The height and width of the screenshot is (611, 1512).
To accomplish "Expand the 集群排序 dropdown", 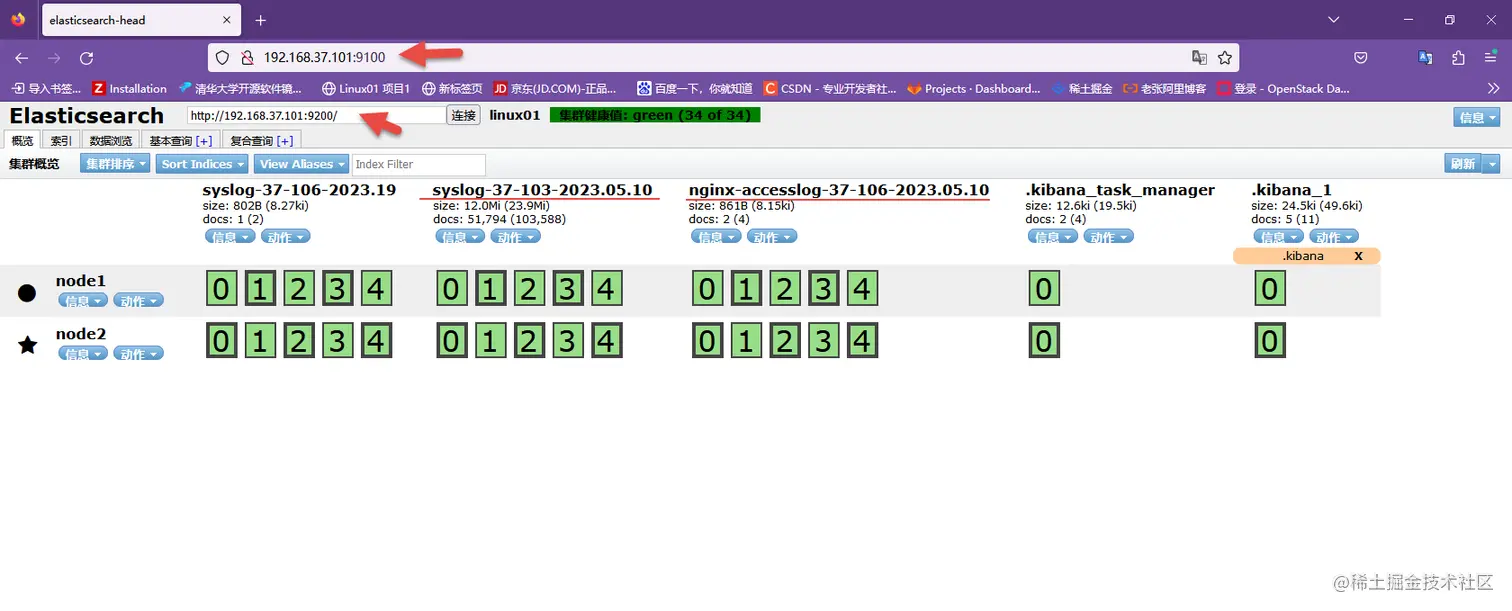I will [x=115, y=164].
